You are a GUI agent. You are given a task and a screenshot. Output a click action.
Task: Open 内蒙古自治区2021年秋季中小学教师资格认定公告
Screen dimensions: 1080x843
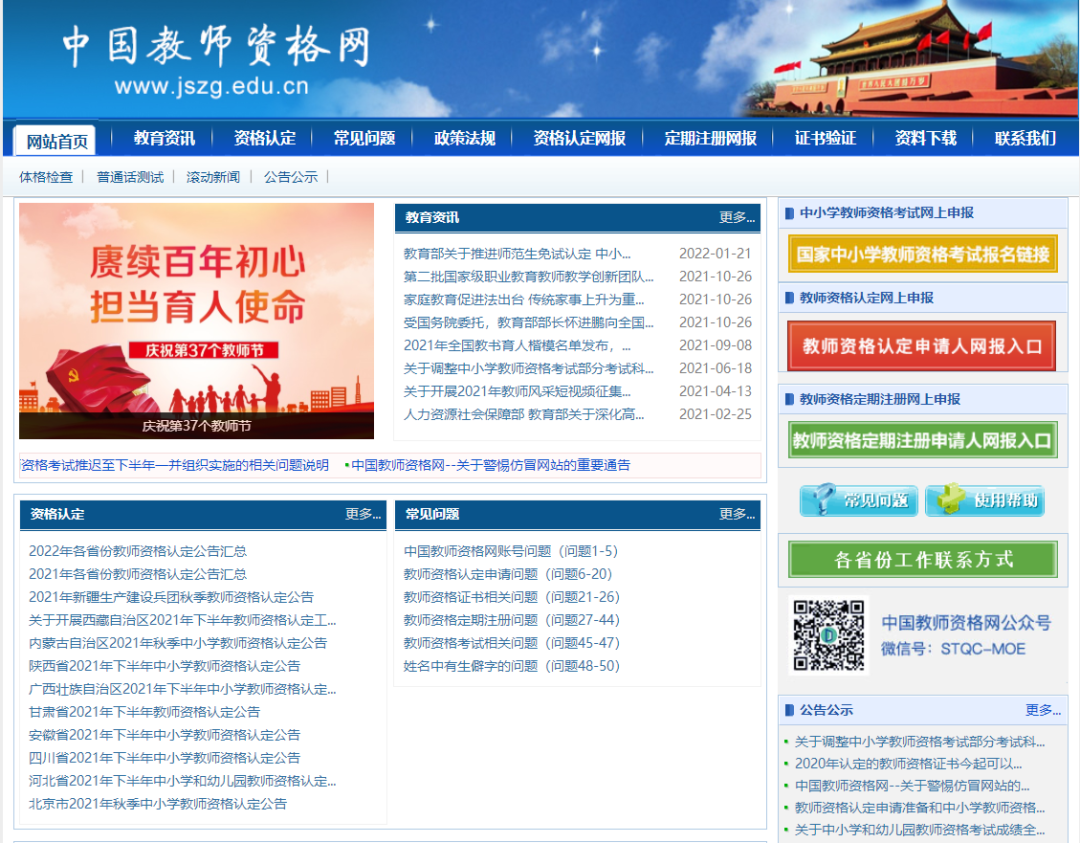point(178,643)
